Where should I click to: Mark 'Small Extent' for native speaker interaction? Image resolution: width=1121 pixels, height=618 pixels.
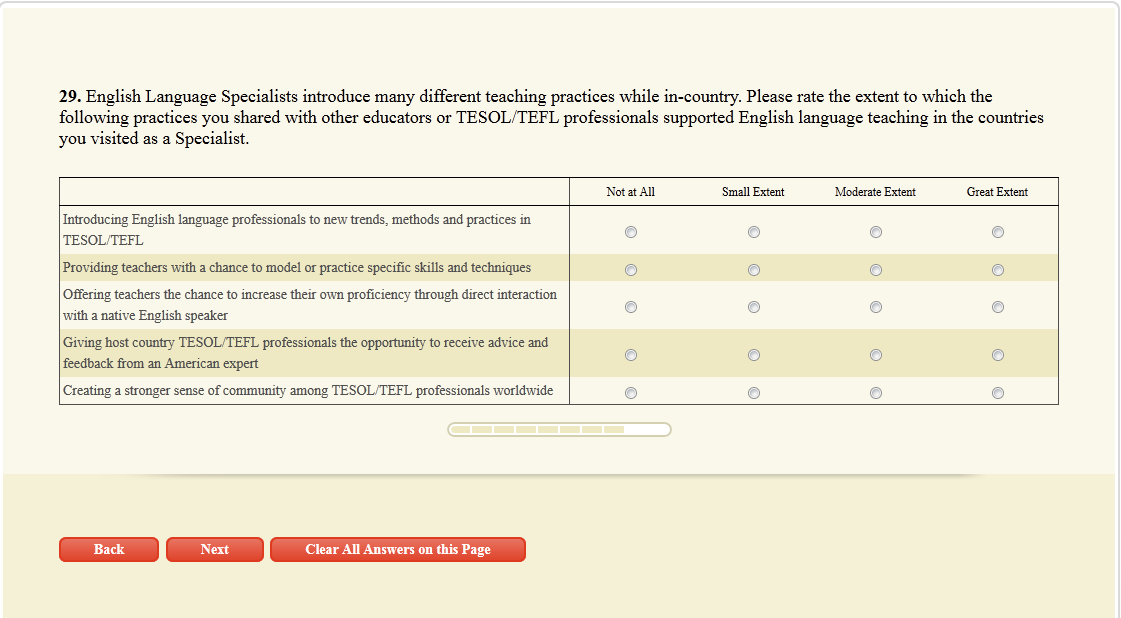[x=754, y=307]
